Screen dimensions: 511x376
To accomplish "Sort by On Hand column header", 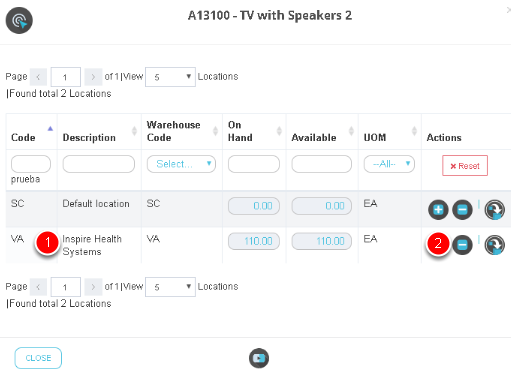I will pyautogui.click(x=240, y=131).
